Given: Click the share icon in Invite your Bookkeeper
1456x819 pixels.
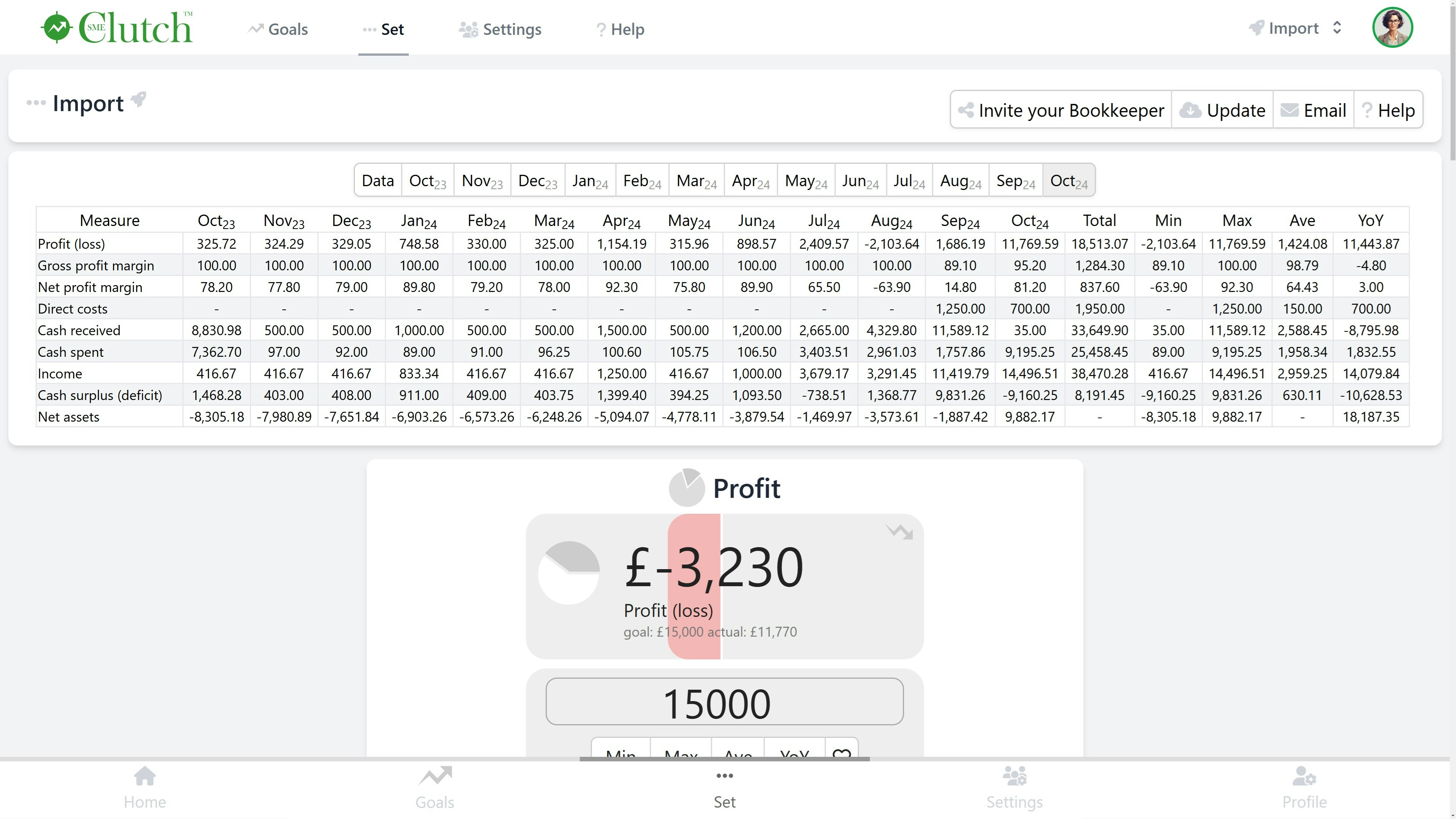Looking at the screenshot, I should pos(965,110).
